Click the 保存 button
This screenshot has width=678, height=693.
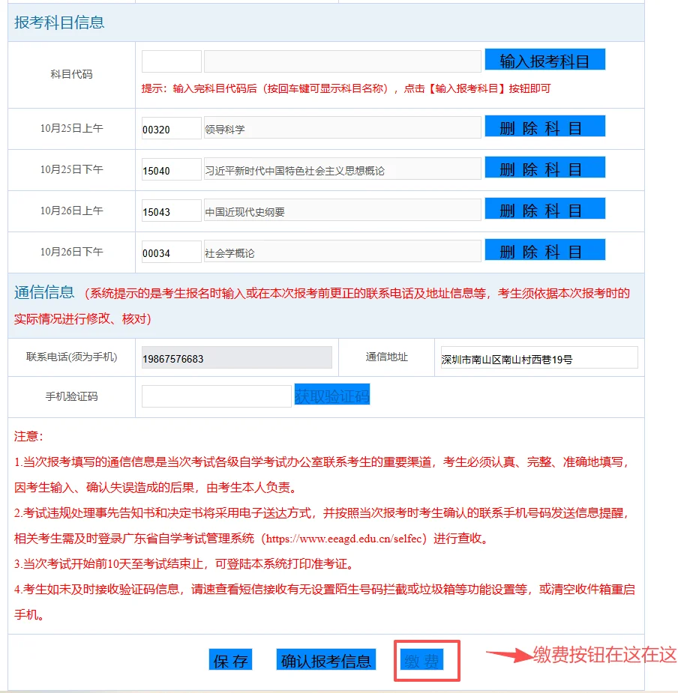pos(231,660)
